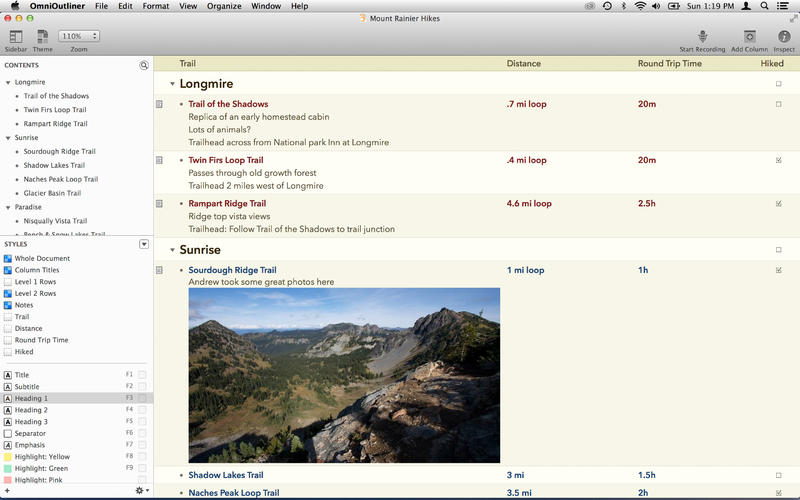The height and width of the screenshot is (500, 800).
Task: Toggle the Sidebar toolbar icon
Action: (16, 36)
